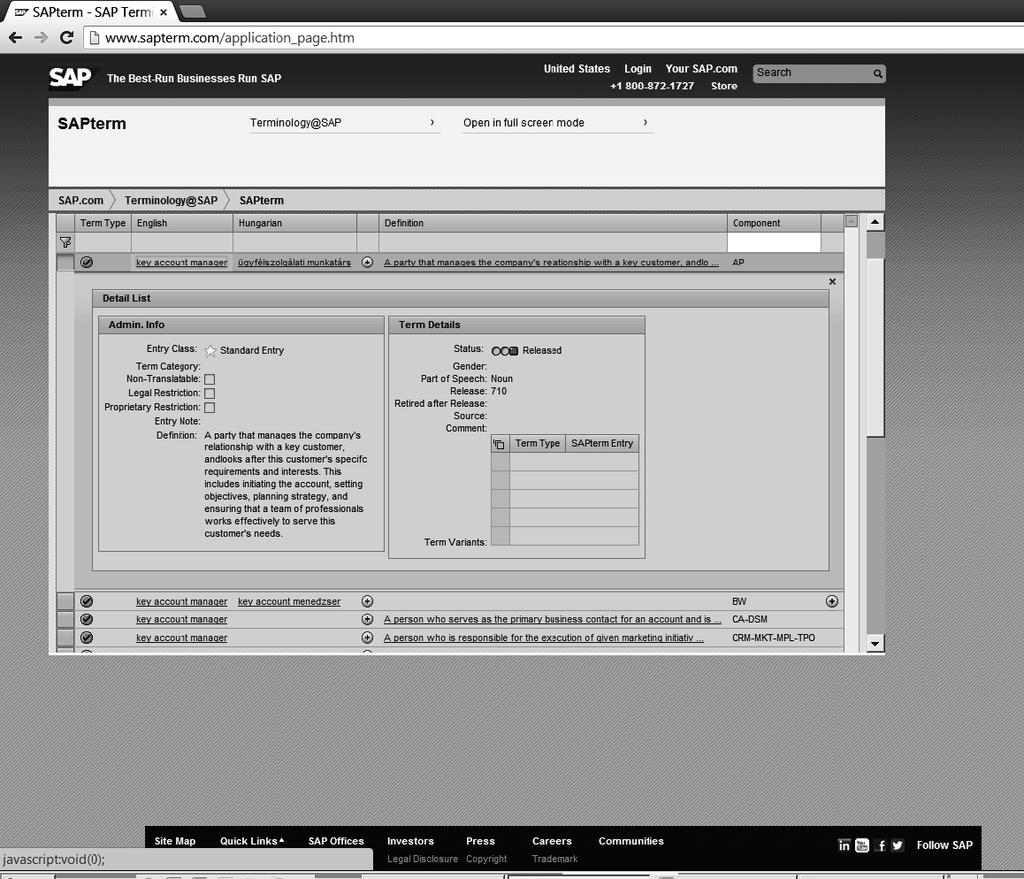The height and width of the screenshot is (879, 1024).
Task: Click in the header Search field
Action: click(812, 73)
